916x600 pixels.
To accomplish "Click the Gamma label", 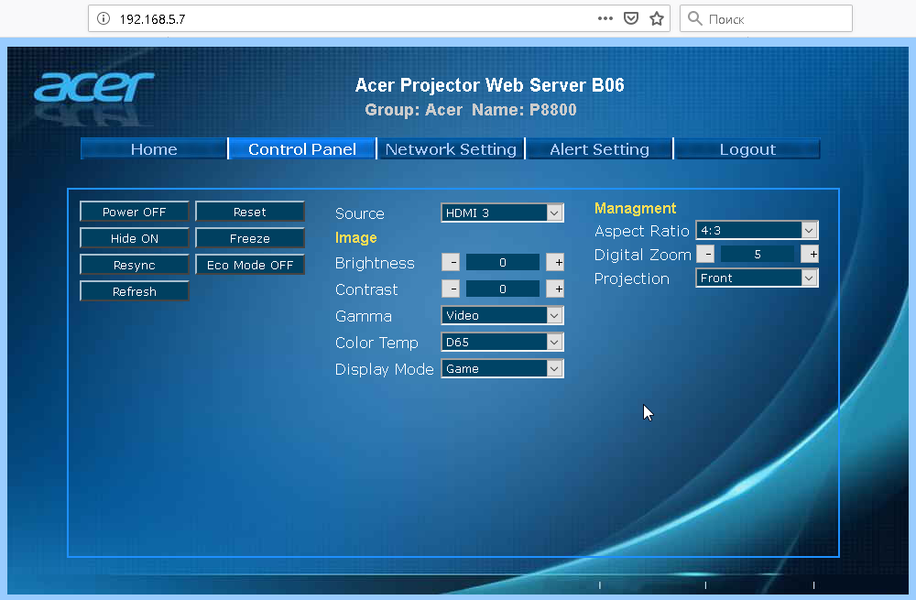I will (363, 316).
